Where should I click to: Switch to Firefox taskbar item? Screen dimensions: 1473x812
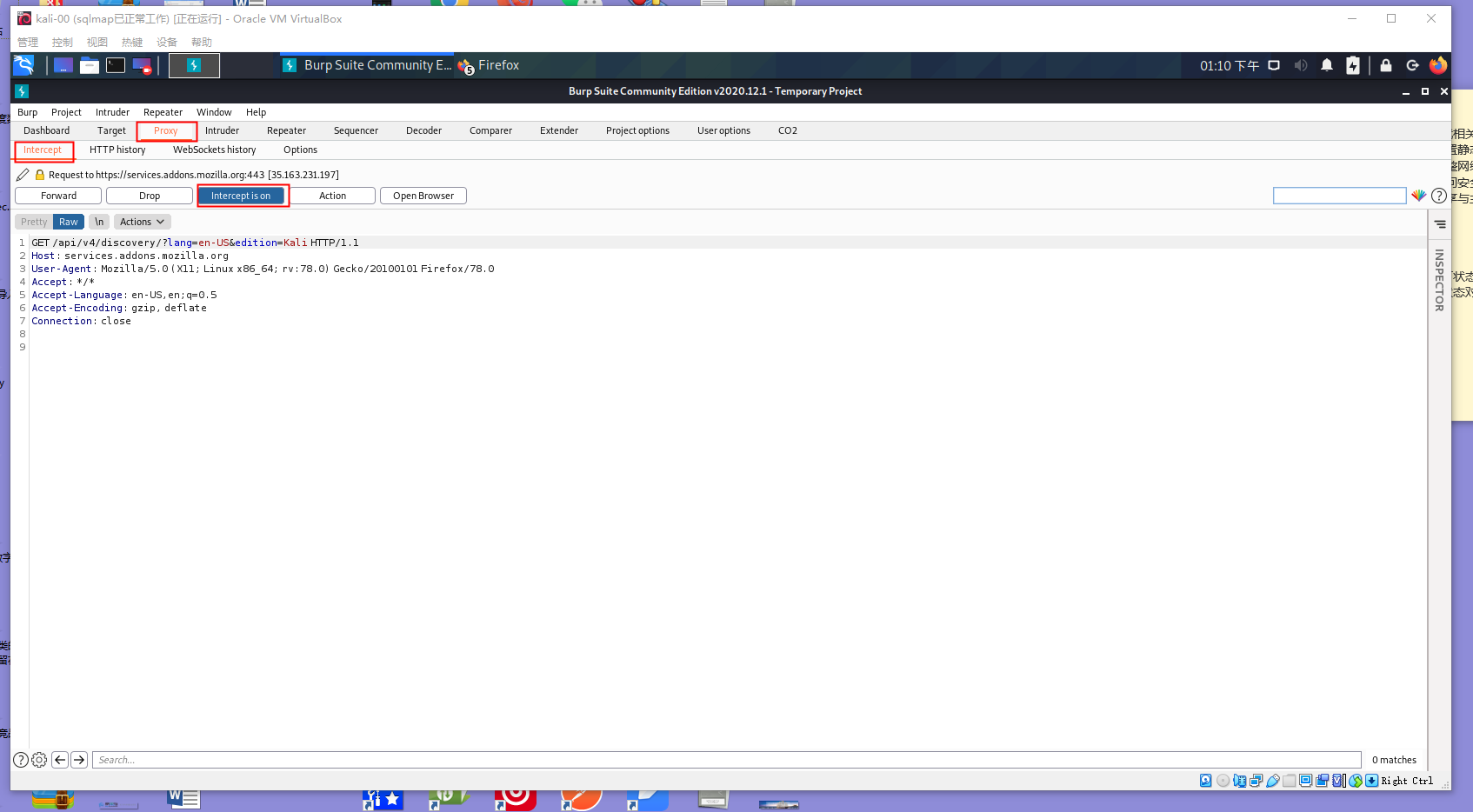coord(489,65)
